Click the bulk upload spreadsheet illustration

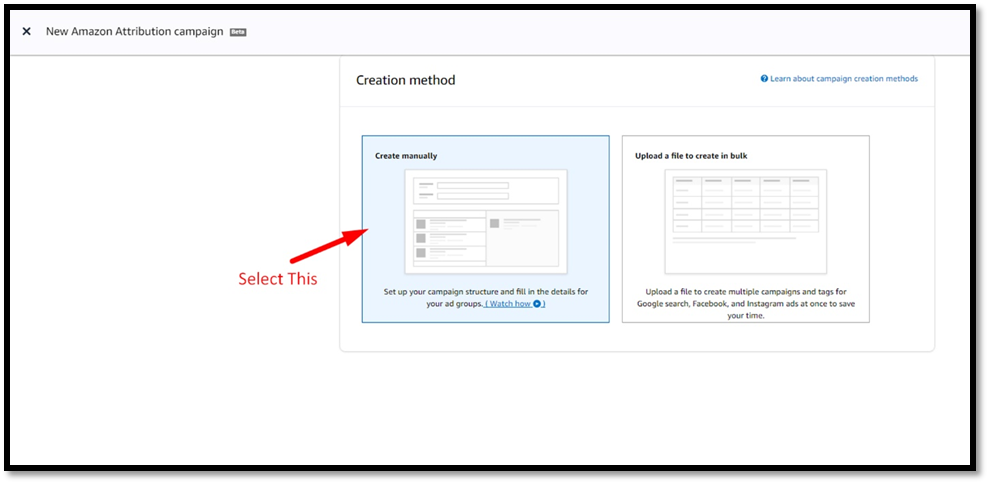pos(746,221)
